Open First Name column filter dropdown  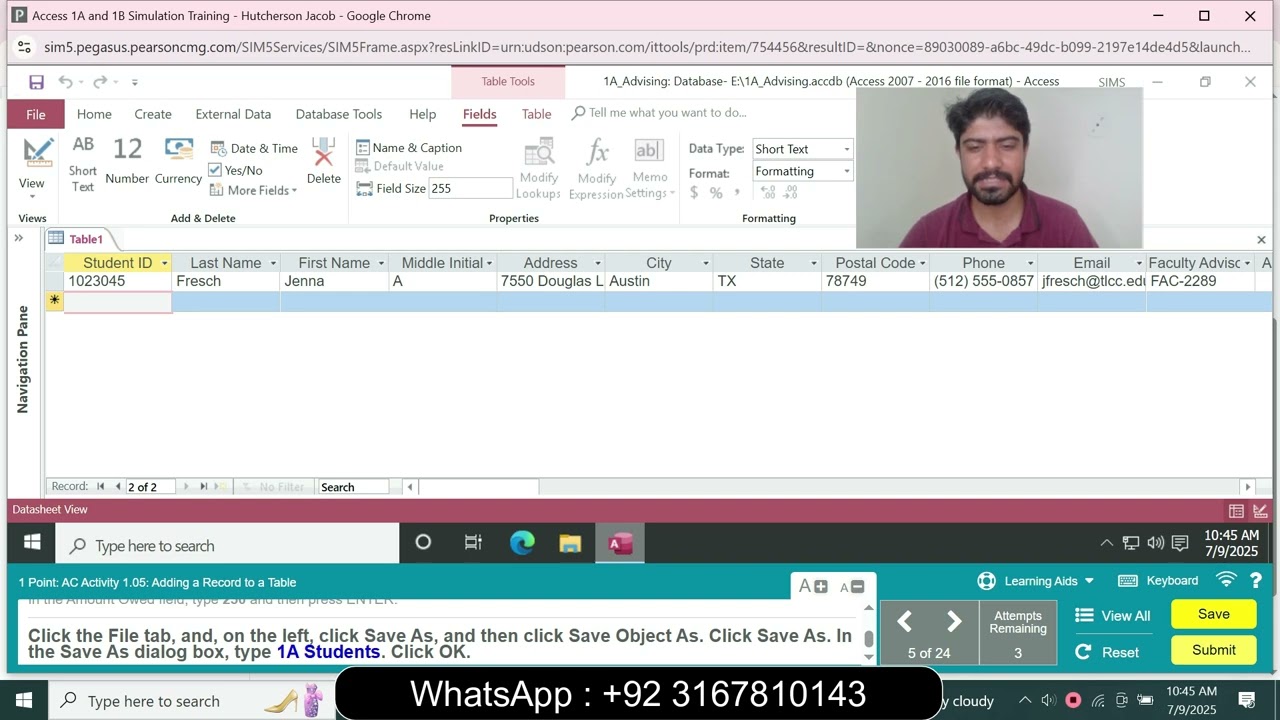(x=381, y=263)
